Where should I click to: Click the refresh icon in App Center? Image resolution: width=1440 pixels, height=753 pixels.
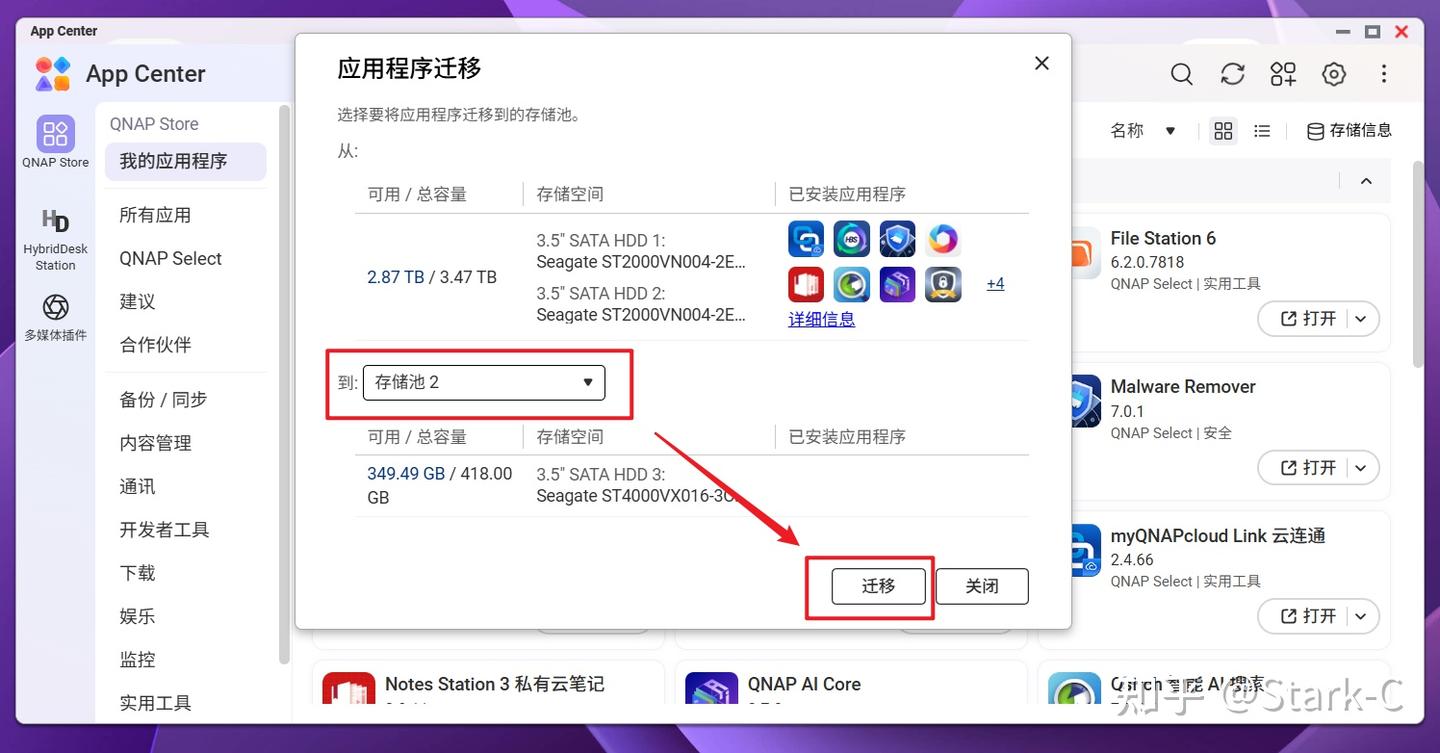tap(1233, 74)
